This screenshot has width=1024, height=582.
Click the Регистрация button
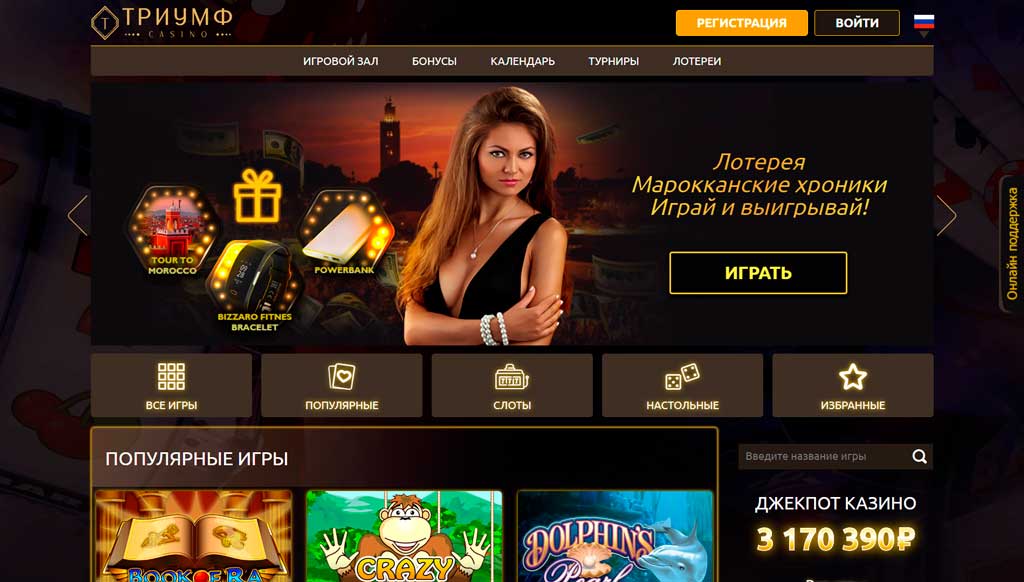click(741, 23)
